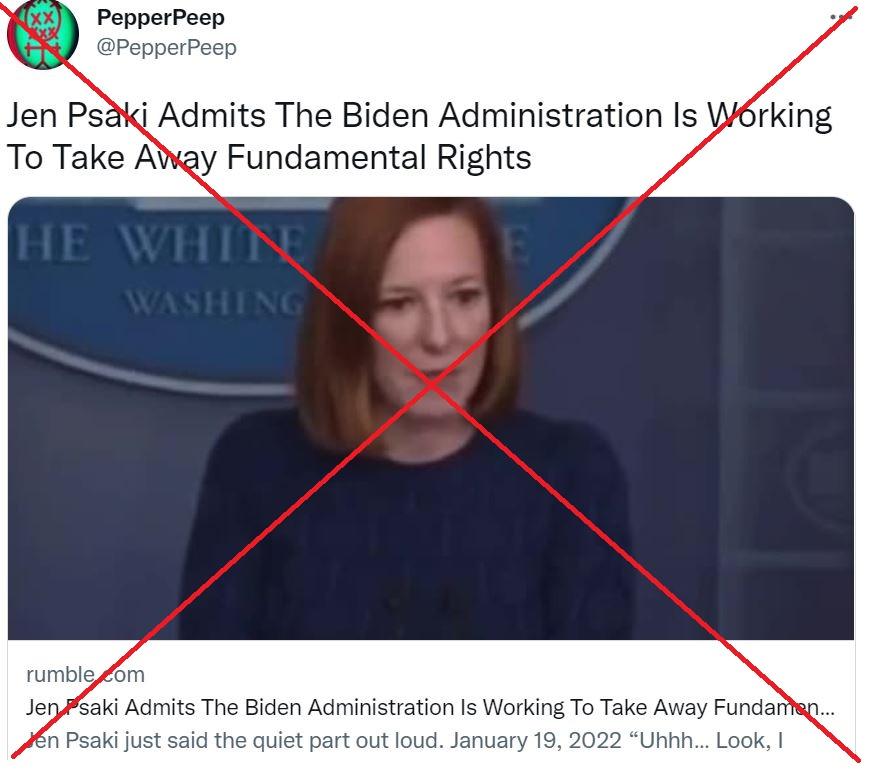Screen dimensions: 870x782
Task: Open the rumble.com domain link
Action: coord(85,675)
